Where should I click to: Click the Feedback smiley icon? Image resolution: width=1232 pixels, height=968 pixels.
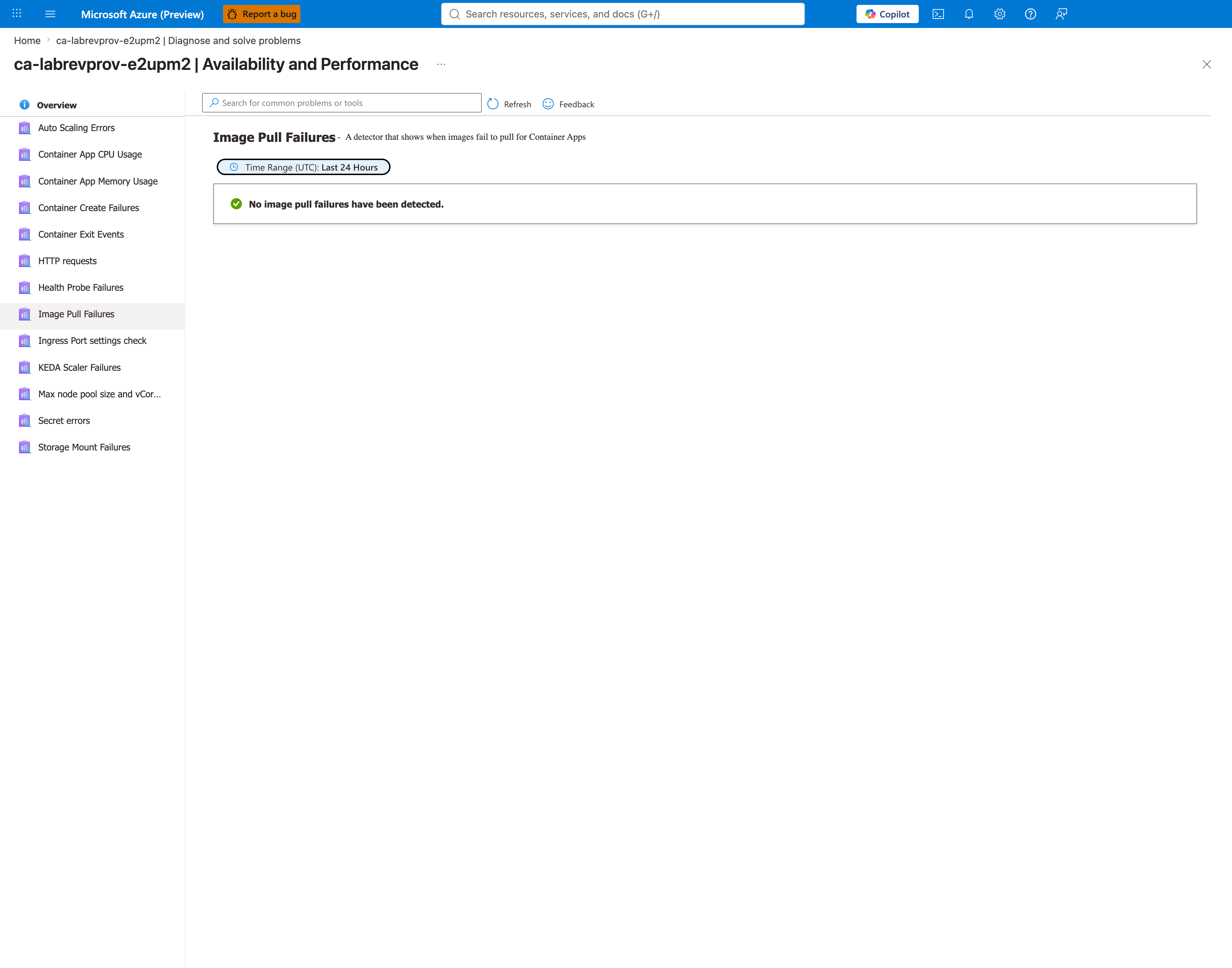[548, 104]
